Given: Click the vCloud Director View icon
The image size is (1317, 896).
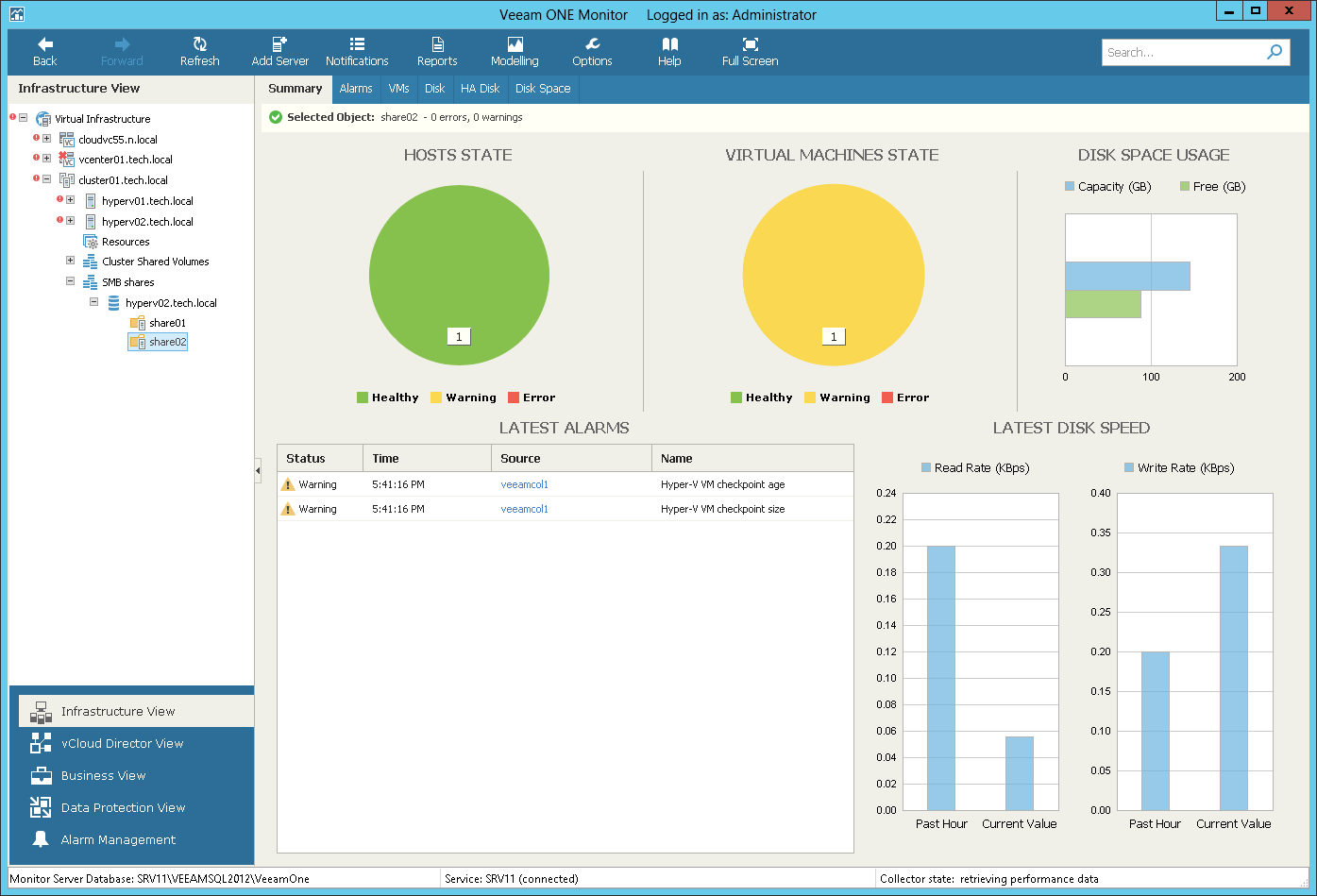Looking at the screenshot, I should click(x=41, y=743).
